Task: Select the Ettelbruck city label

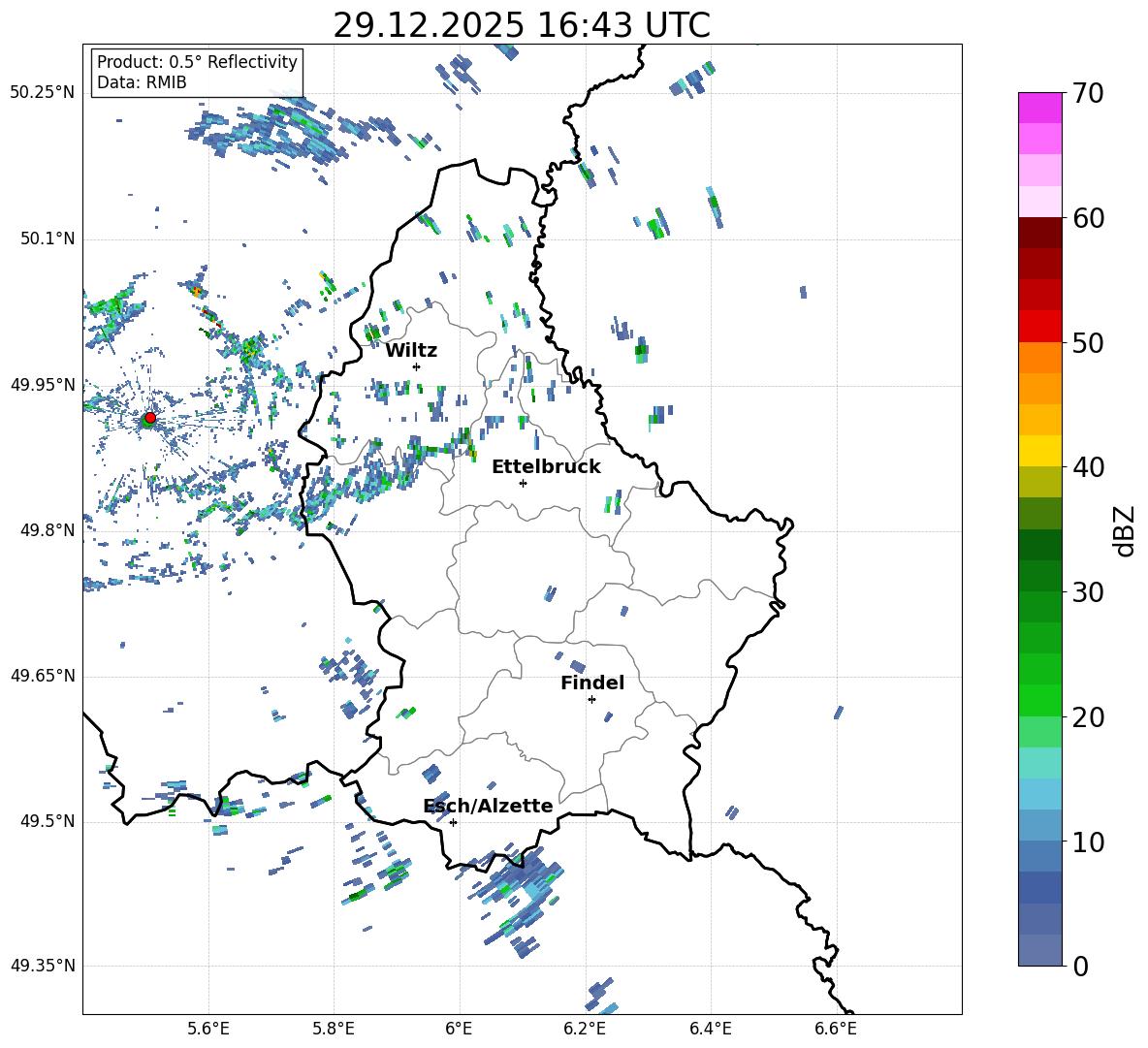Action: click(x=546, y=466)
